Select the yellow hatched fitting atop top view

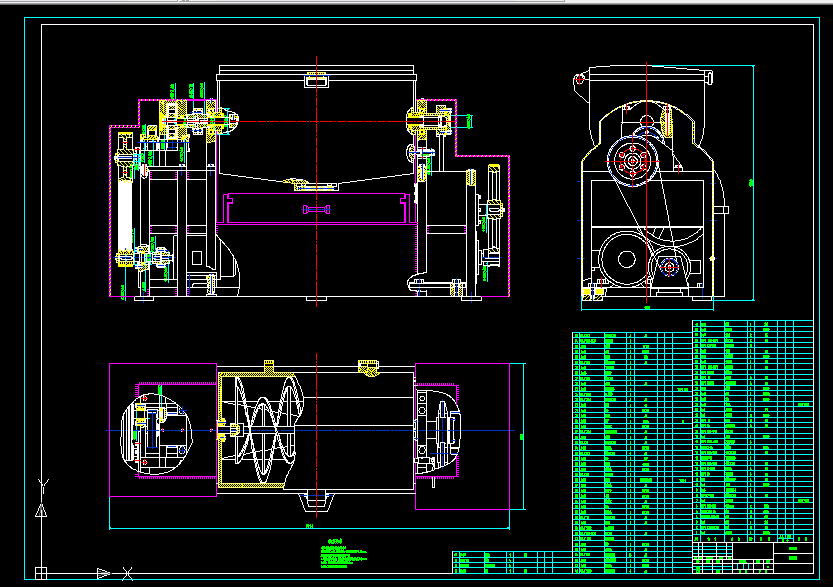click(368, 368)
